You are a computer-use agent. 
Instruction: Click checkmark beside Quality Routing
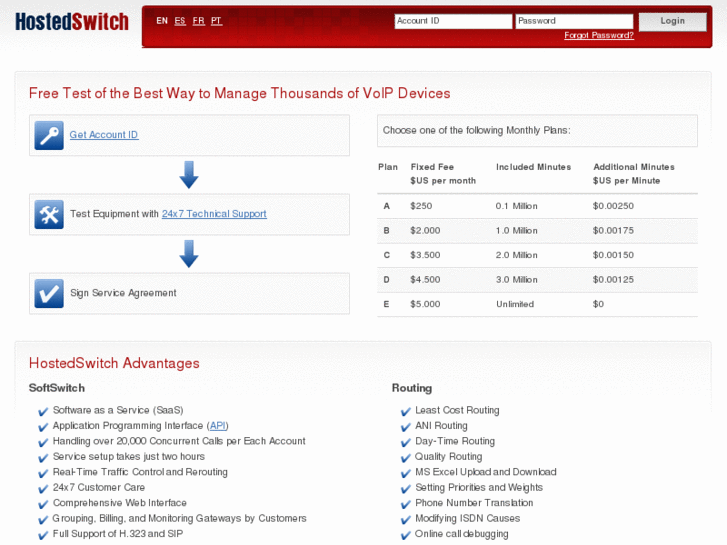click(405, 458)
